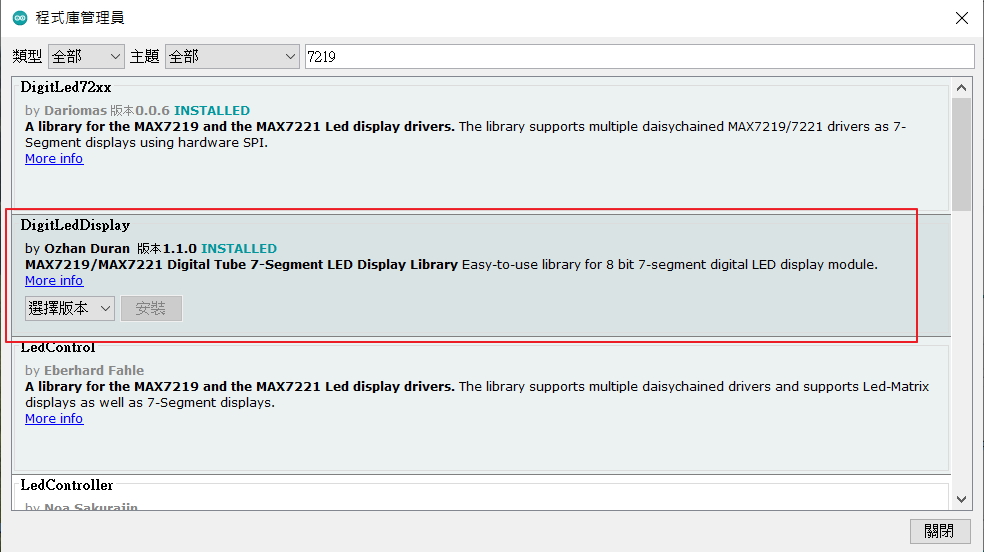984x552 pixels.
Task: Click the 安裝 install button
Action: click(x=151, y=309)
